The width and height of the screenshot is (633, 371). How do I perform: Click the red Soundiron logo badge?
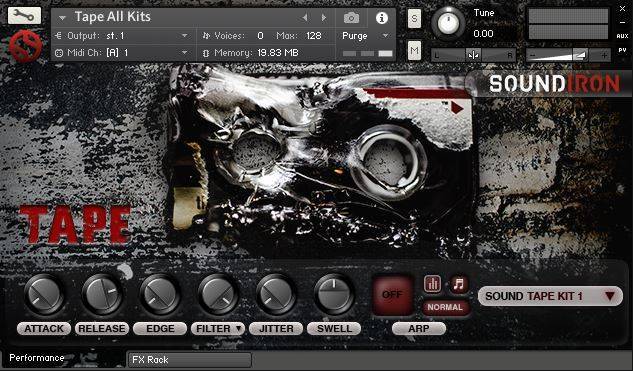tap(25, 46)
